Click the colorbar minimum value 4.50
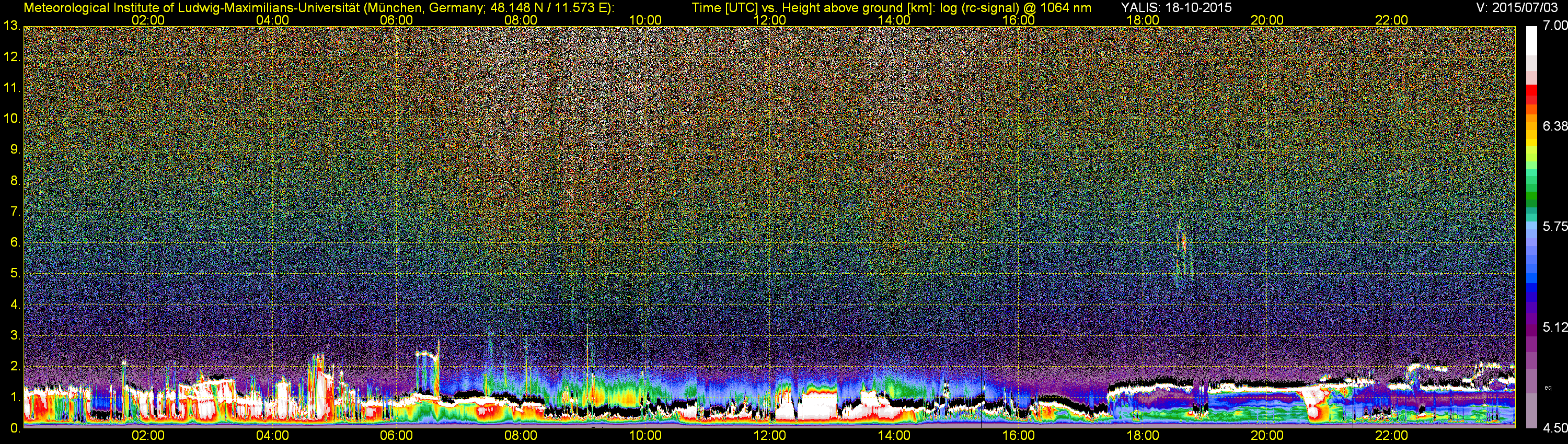The width and height of the screenshot is (1568, 444). pyautogui.click(x=1554, y=428)
